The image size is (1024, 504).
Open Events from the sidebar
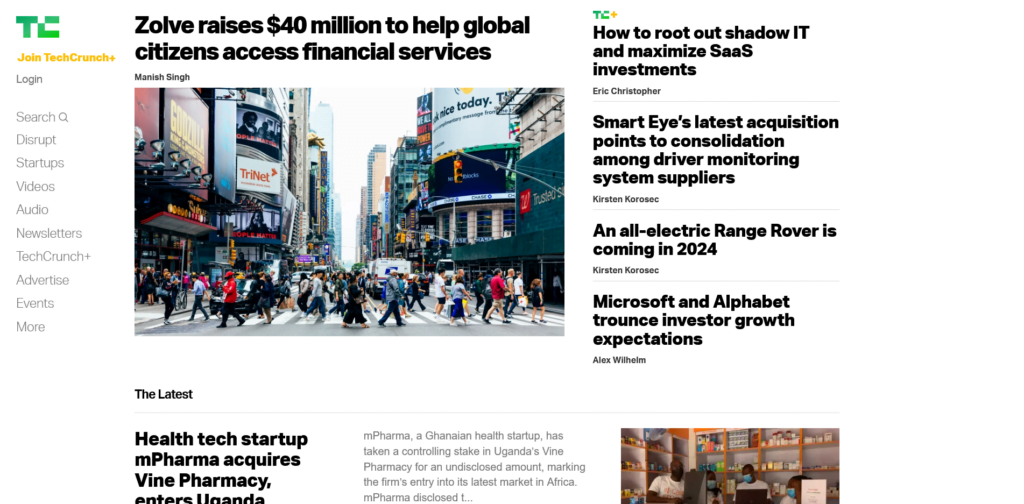tap(35, 303)
